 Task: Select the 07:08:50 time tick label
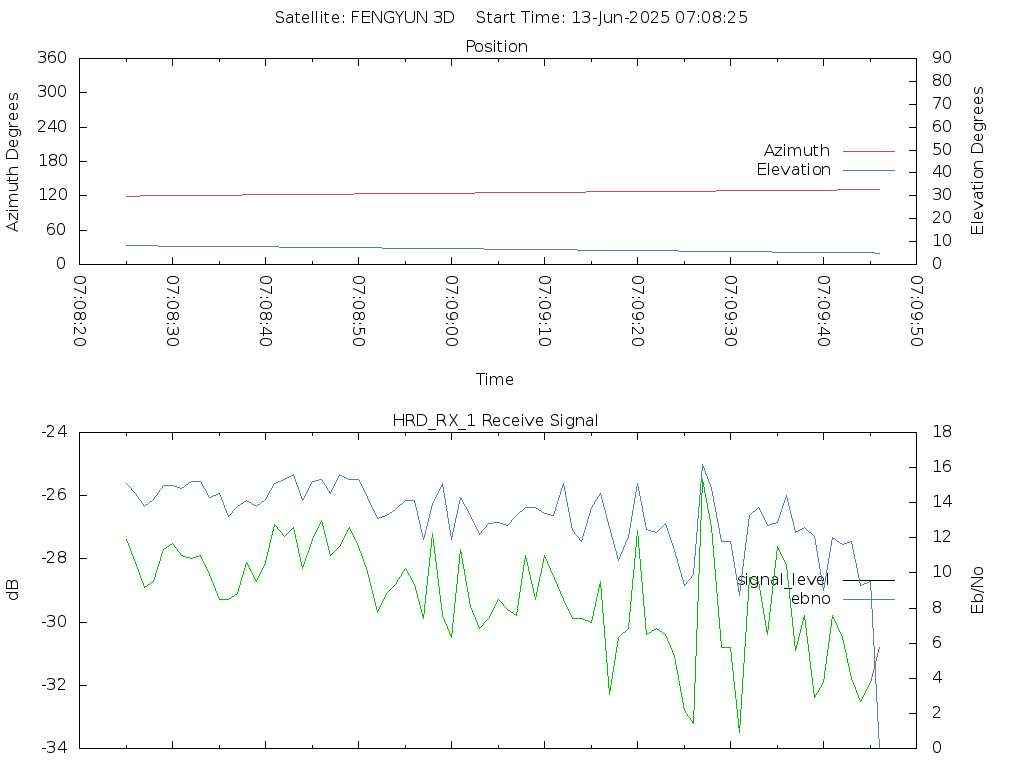click(x=359, y=311)
